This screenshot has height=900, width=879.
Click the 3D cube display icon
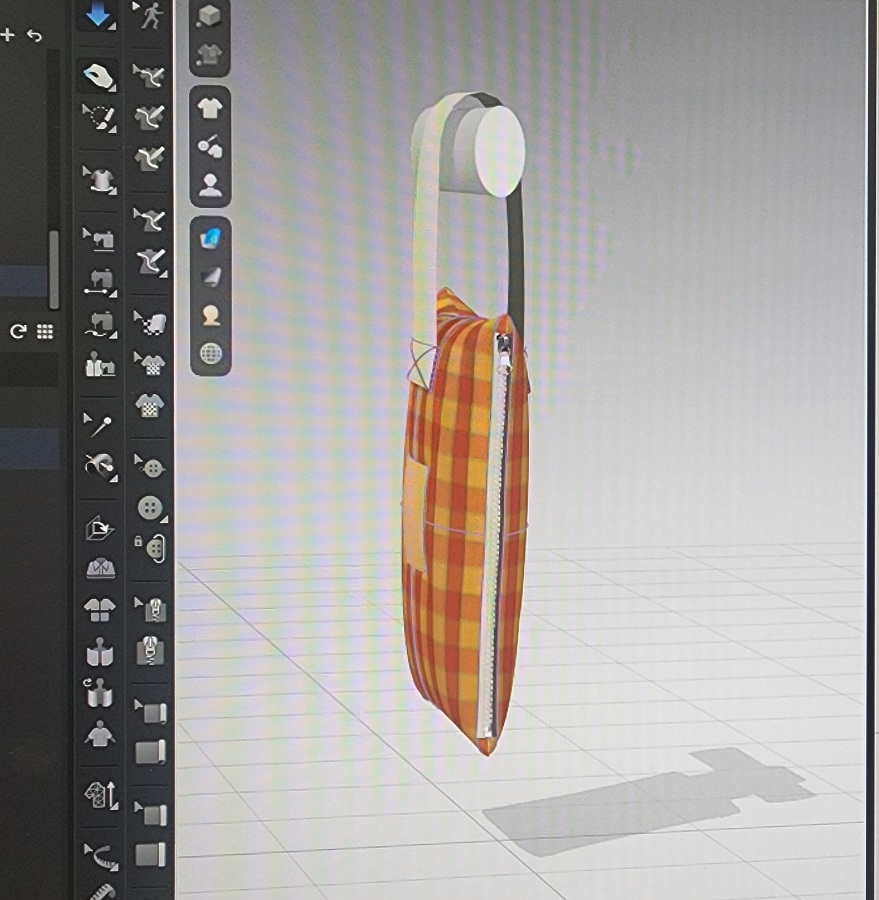coord(210,16)
